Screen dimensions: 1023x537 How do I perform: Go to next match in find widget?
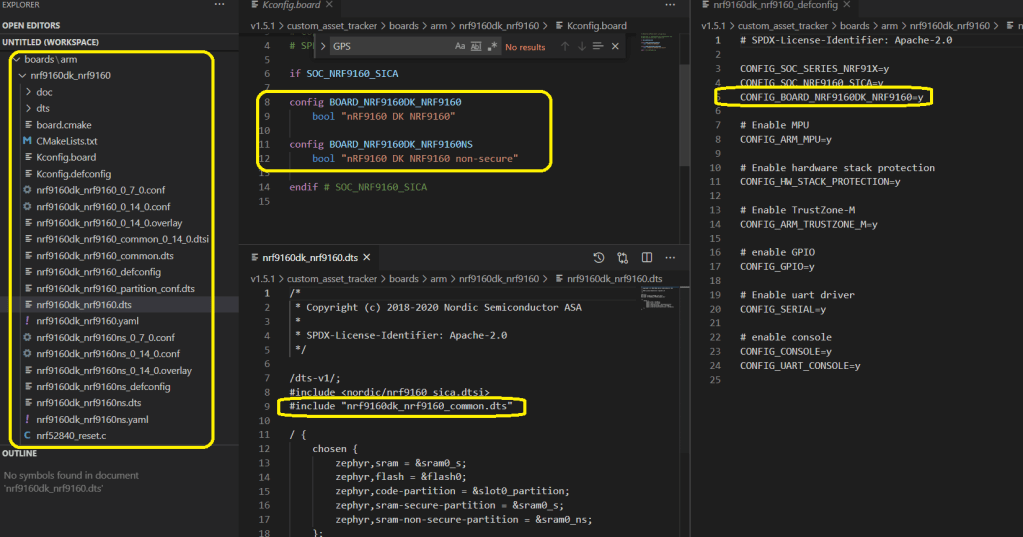[x=581, y=46]
